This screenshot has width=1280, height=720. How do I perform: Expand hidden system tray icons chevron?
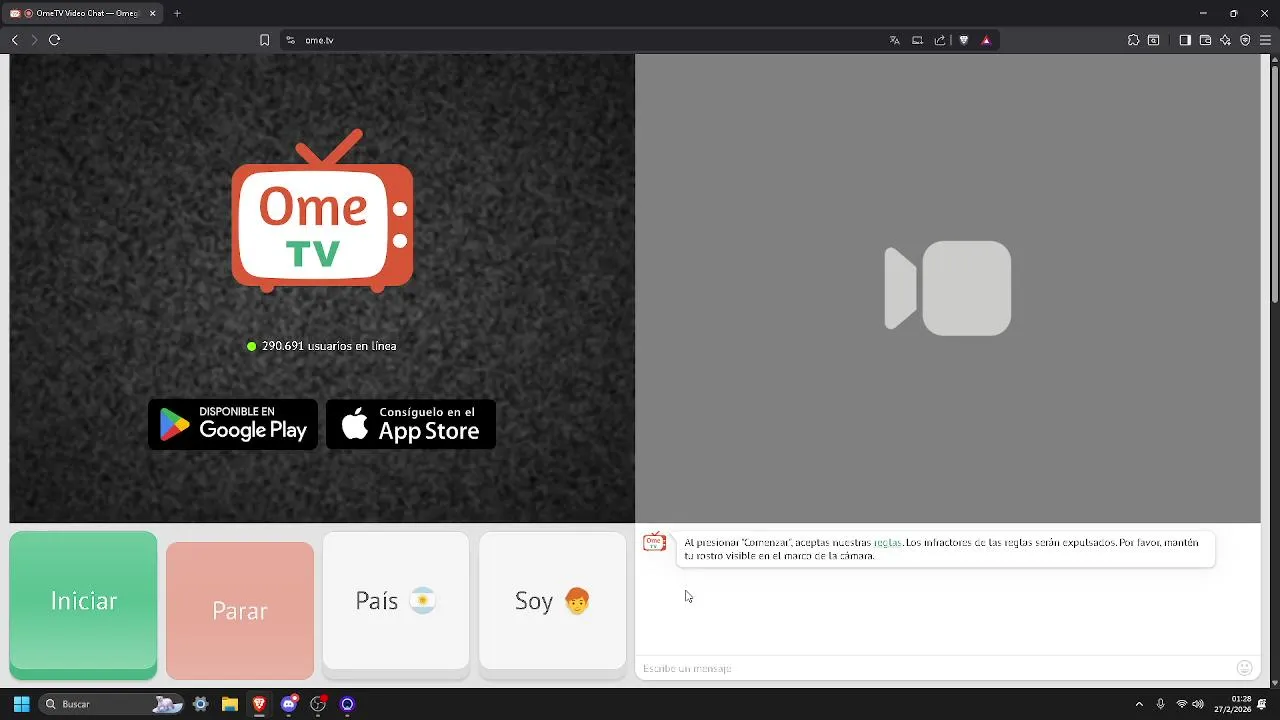[1138, 704]
